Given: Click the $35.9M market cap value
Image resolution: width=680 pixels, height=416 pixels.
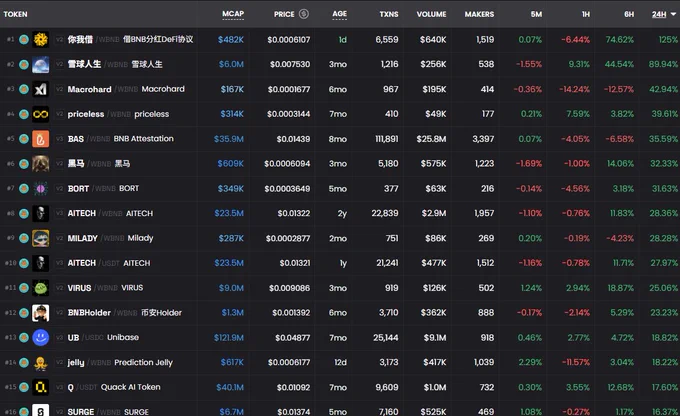Looking at the screenshot, I should point(229,139).
